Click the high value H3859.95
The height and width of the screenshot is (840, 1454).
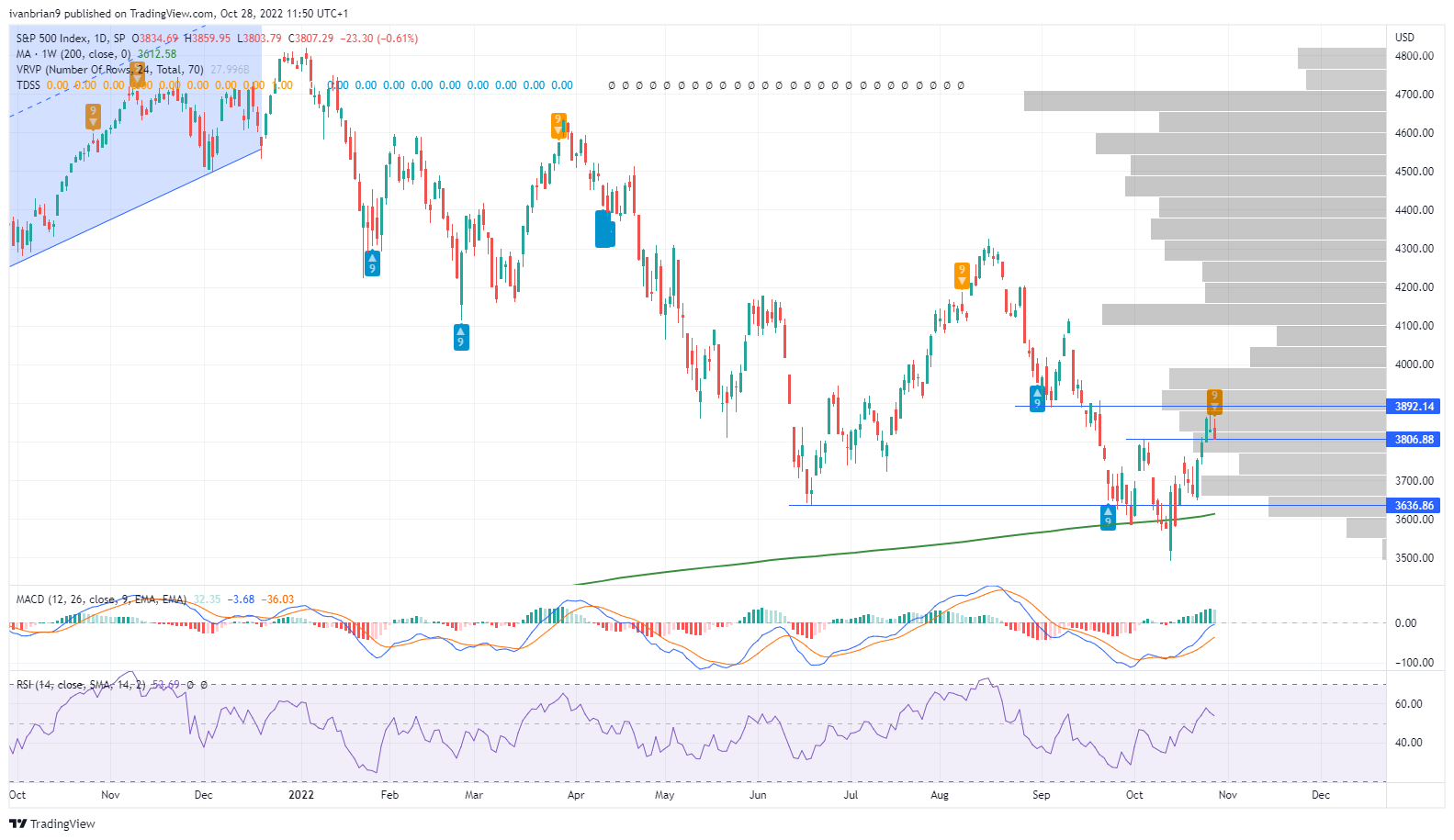208,39
